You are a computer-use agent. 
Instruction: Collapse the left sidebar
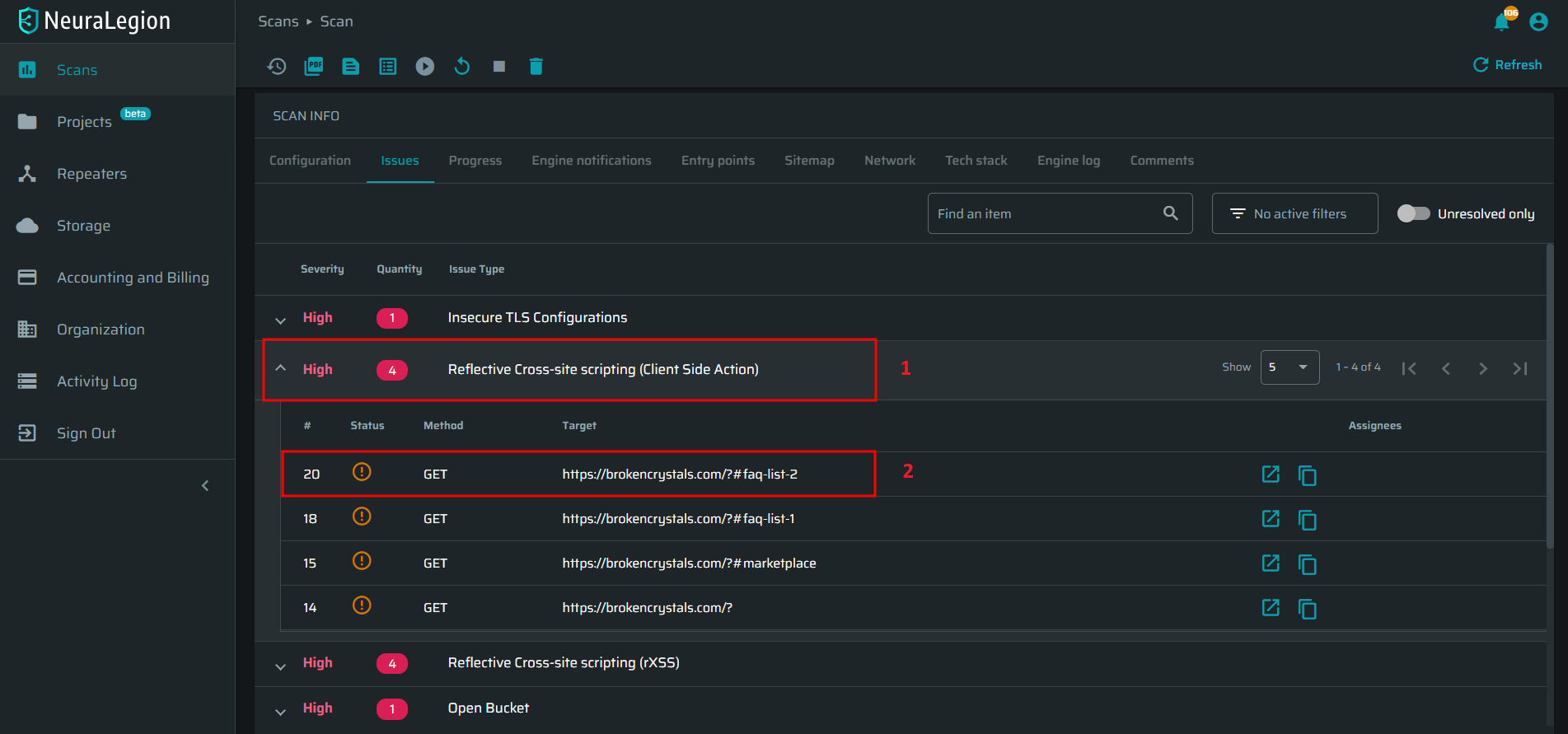click(x=205, y=486)
